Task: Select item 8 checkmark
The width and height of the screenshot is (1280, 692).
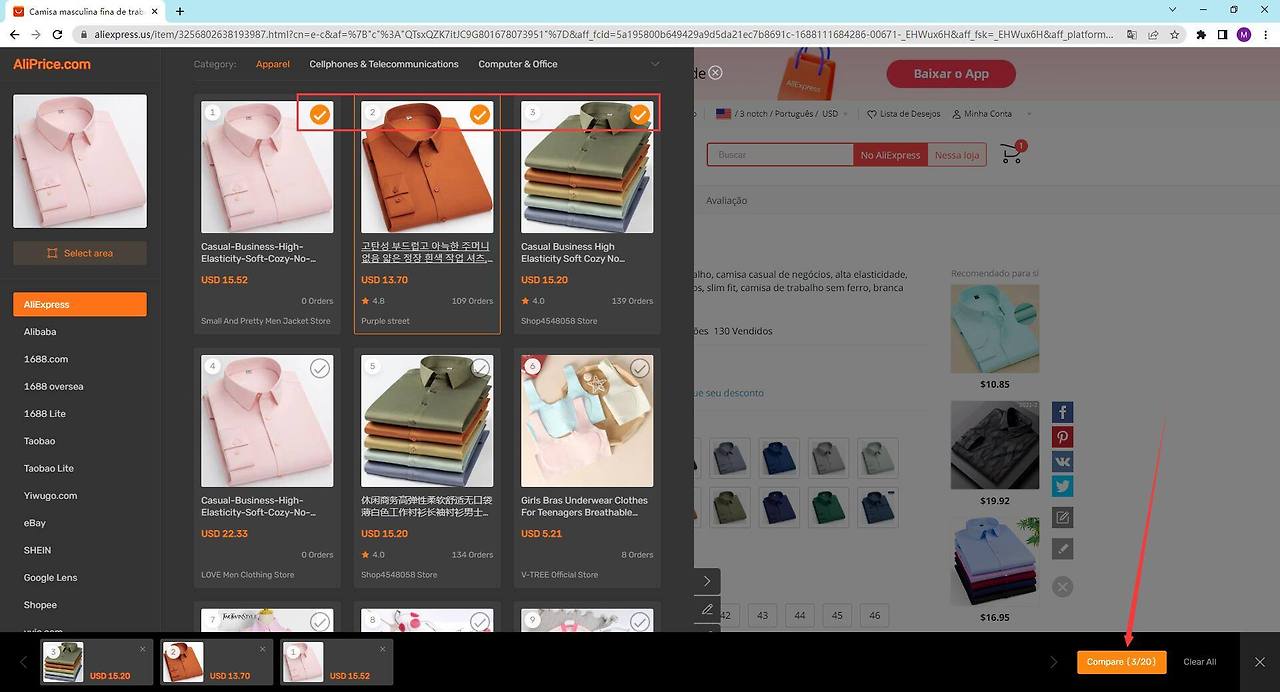Action: (x=480, y=622)
